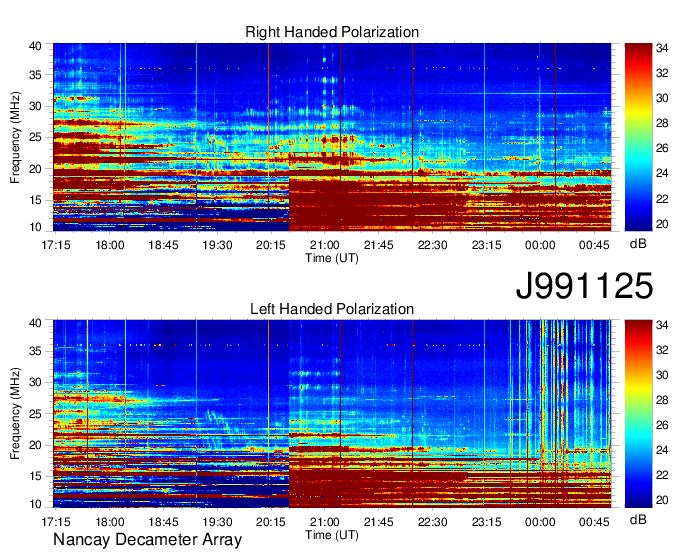Click "Frequency (MHz)" label of Left Handed plot
Screen dimensions: 680x552
[15, 414]
